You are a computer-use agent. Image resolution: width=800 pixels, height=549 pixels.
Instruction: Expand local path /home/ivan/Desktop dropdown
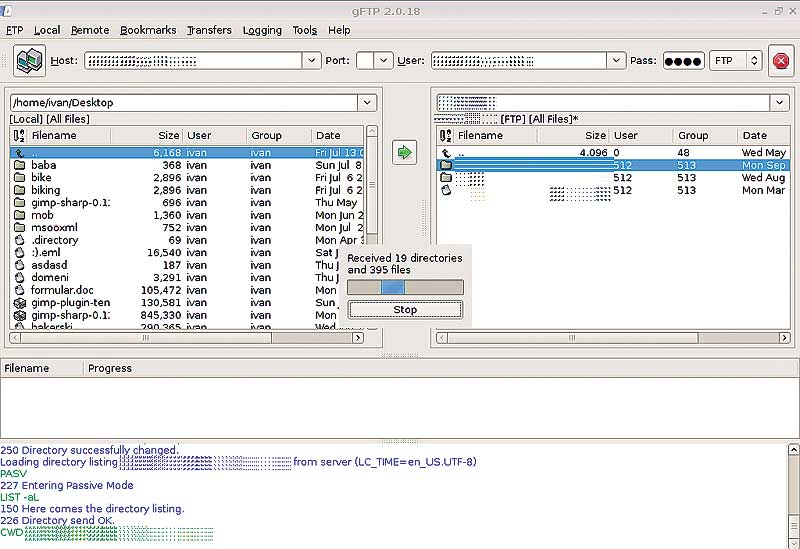click(x=367, y=103)
